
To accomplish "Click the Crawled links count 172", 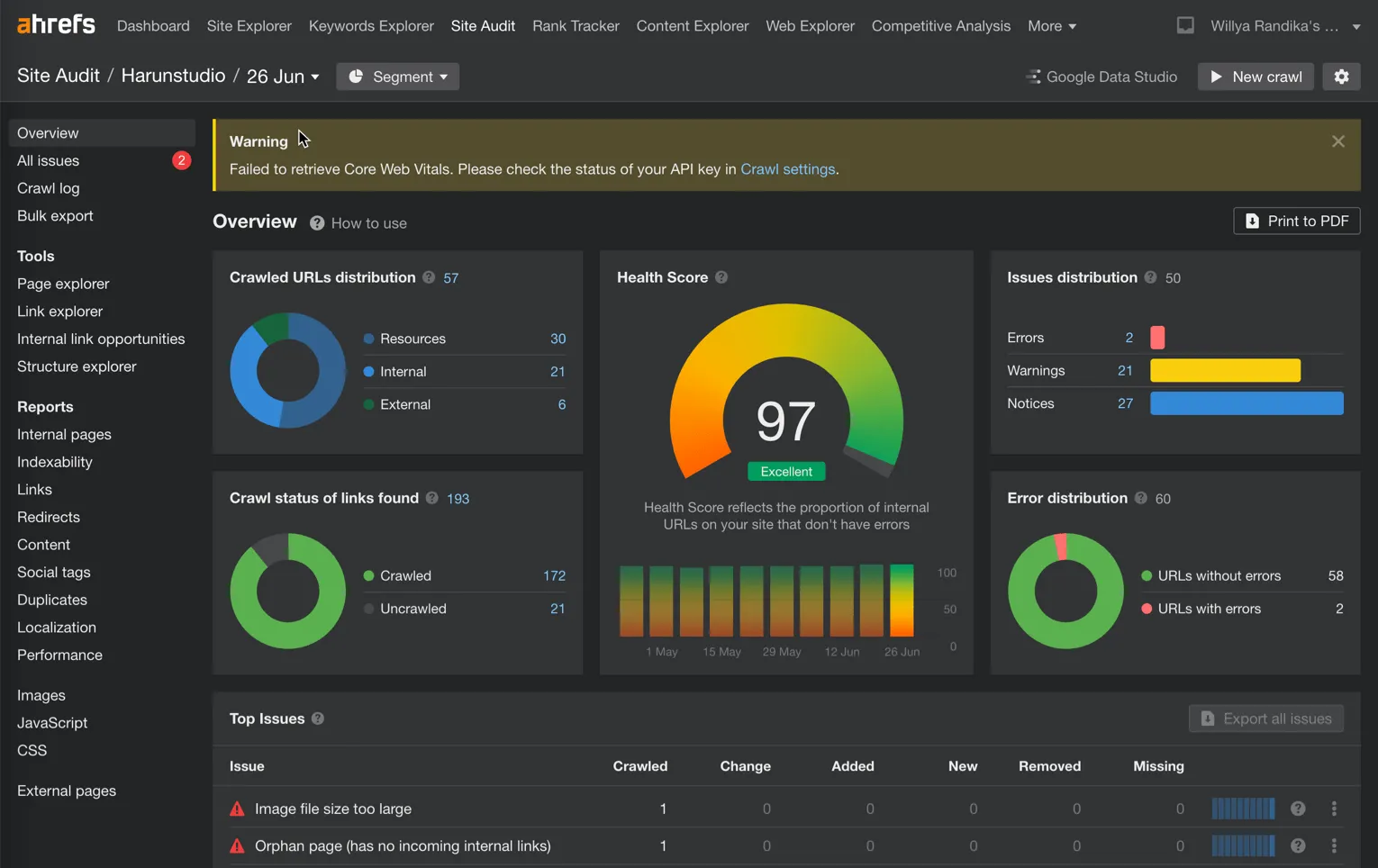I will (555, 575).
